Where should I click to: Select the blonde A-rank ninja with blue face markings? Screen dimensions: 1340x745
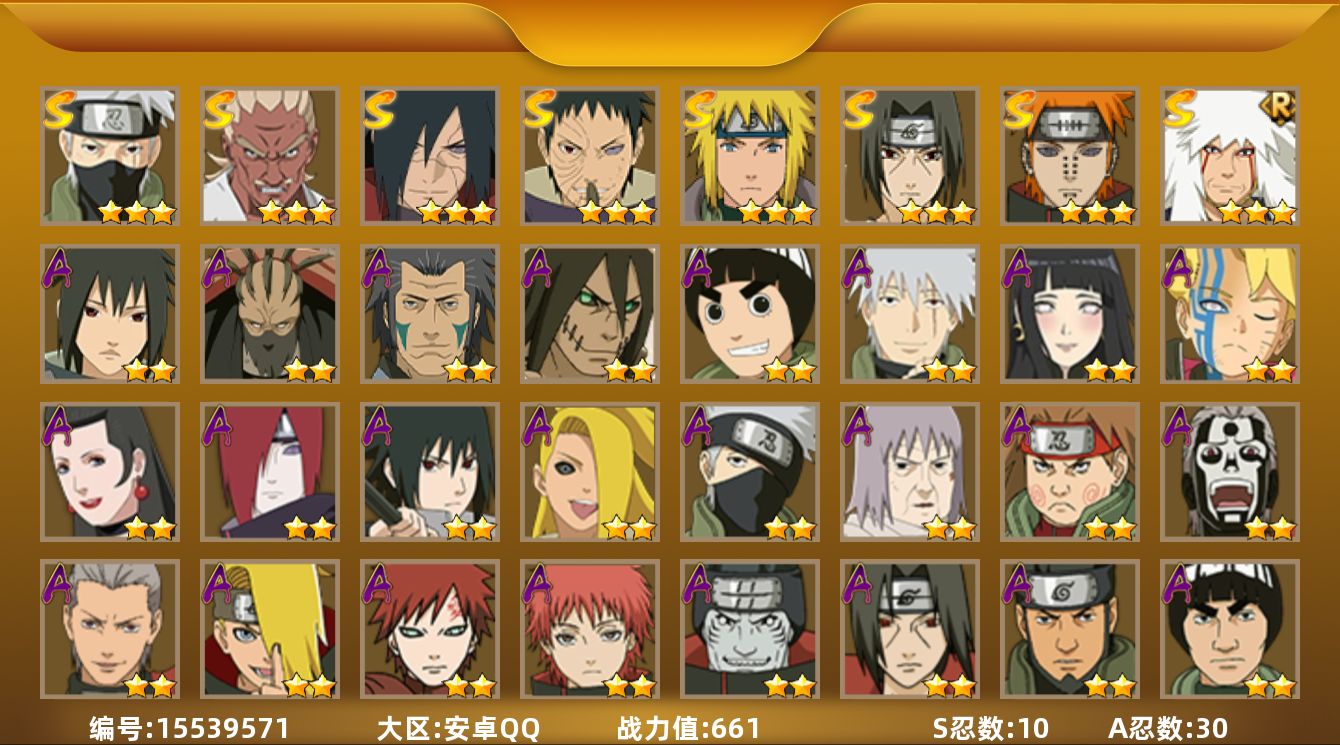(1230, 314)
